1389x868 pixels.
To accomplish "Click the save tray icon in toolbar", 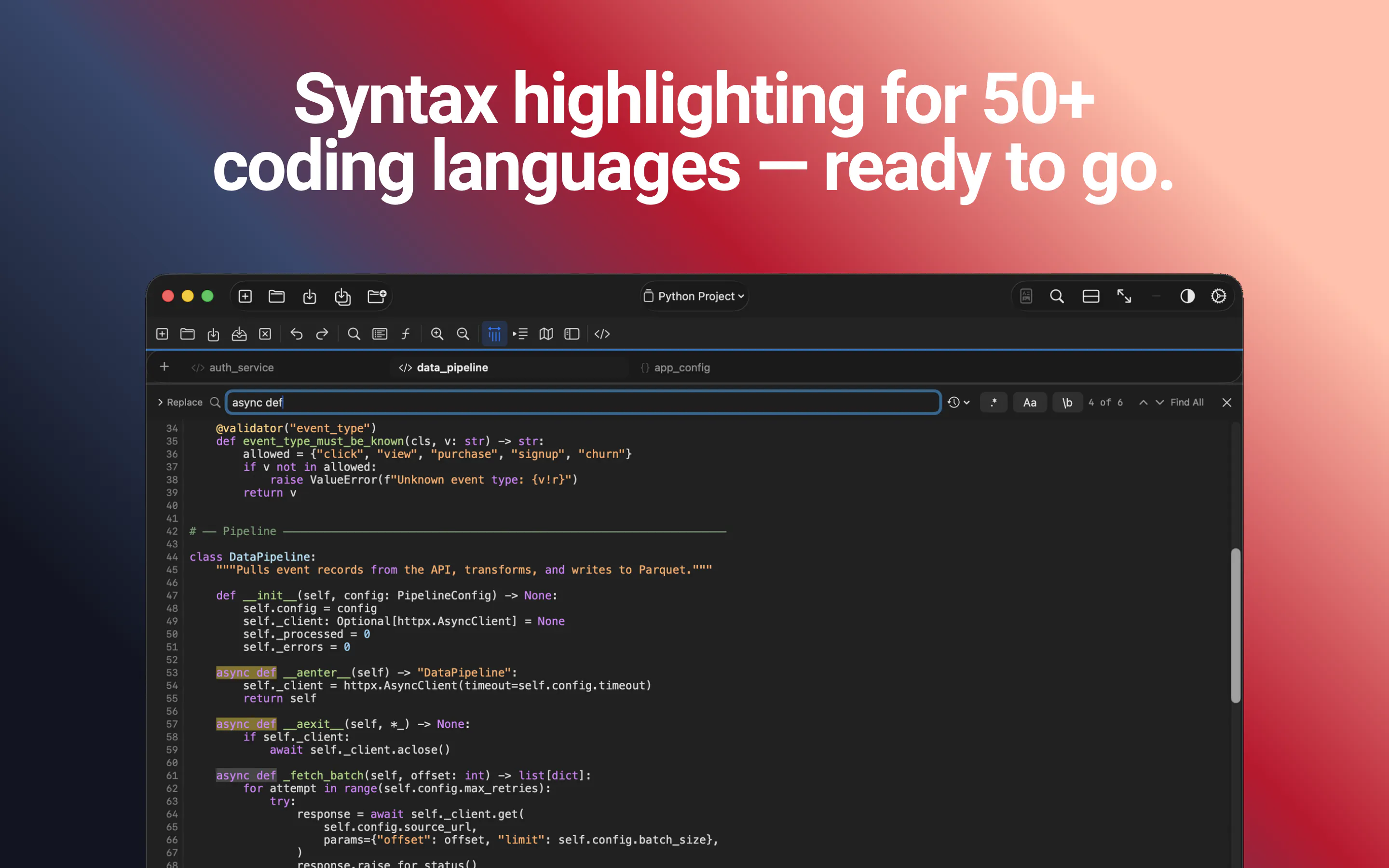I will pos(239,334).
